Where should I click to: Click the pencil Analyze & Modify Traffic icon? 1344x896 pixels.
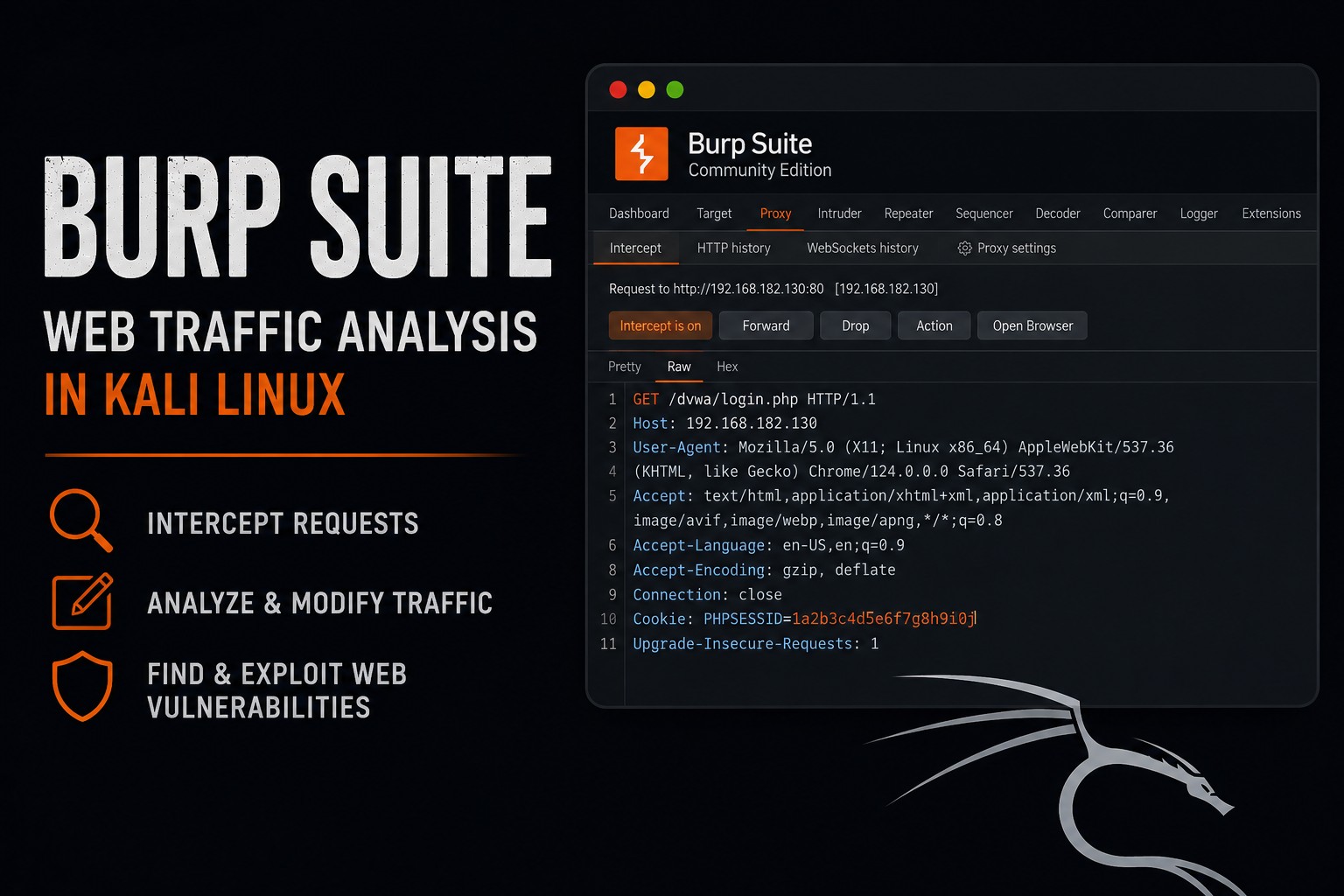pyautogui.click(x=83, y=601)
